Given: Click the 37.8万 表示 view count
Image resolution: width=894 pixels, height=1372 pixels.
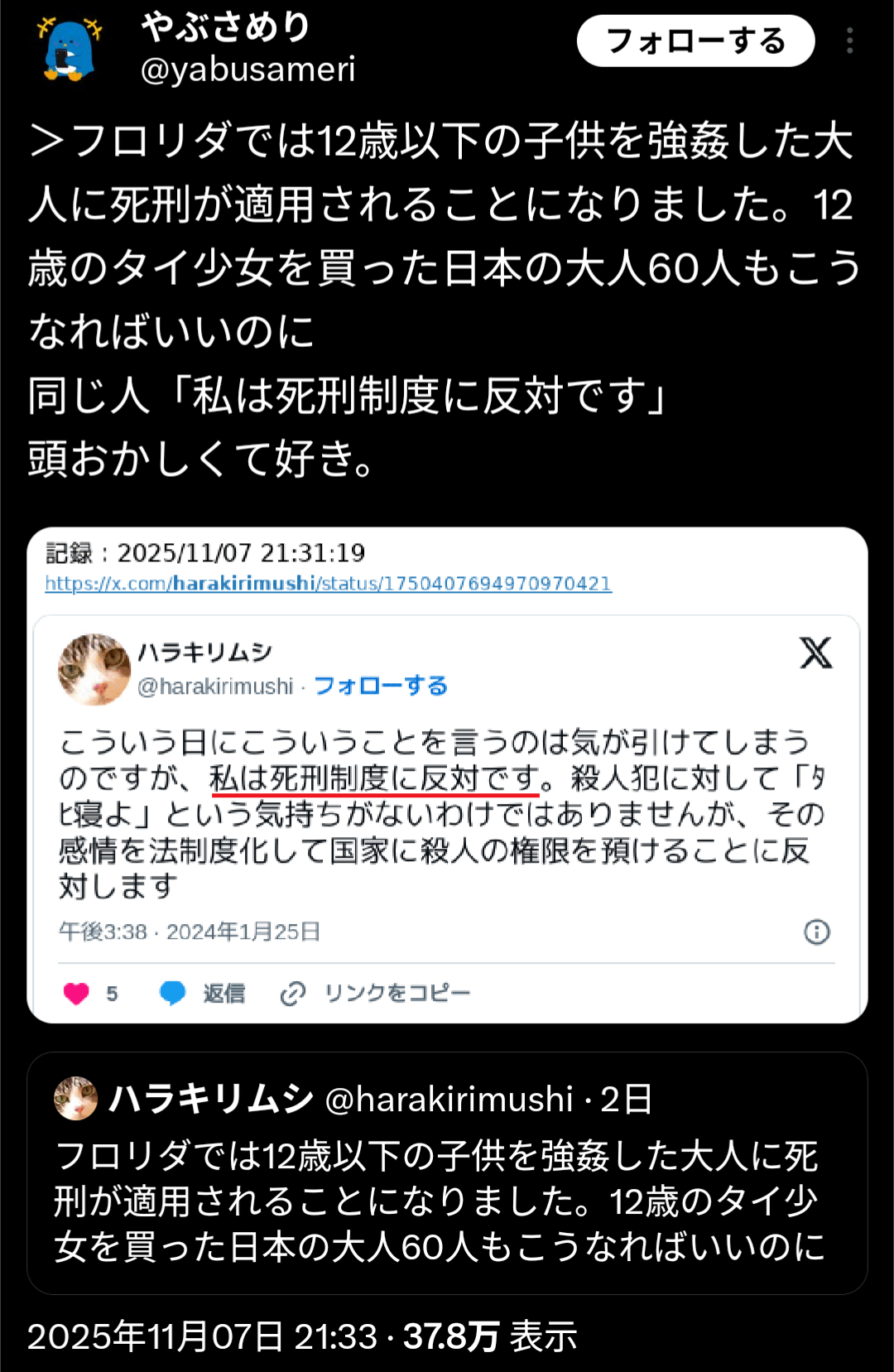Looking at the screenshot, I should (x=490, y=1336).
